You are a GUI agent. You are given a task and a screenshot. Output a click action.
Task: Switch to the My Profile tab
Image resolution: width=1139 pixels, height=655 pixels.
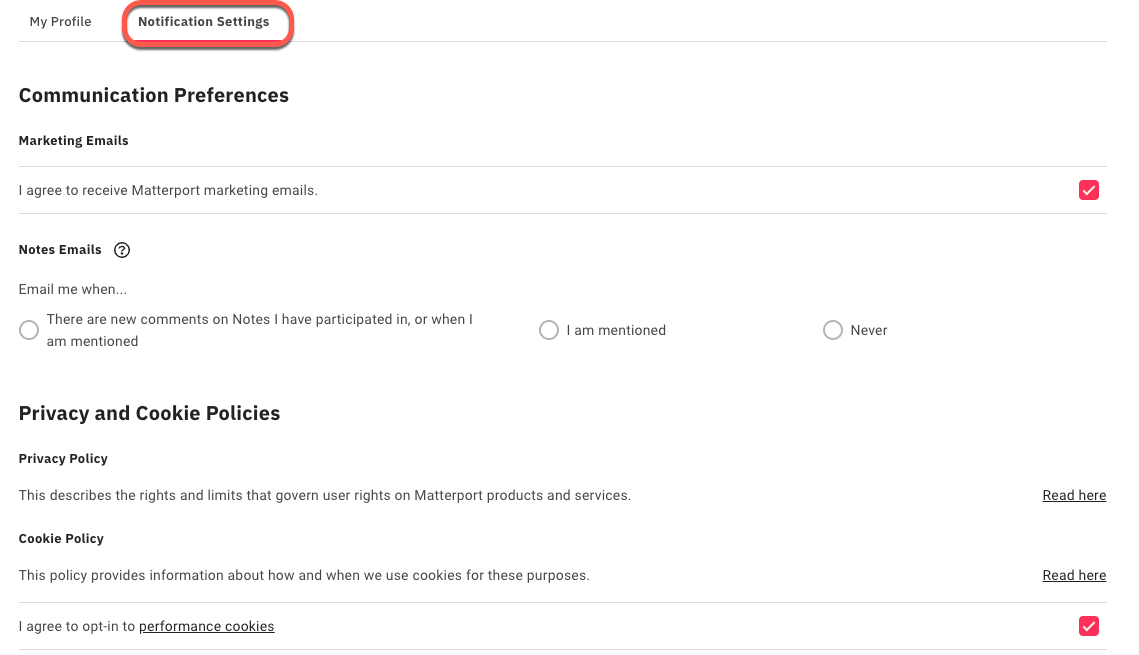click(x=61, y=22)
